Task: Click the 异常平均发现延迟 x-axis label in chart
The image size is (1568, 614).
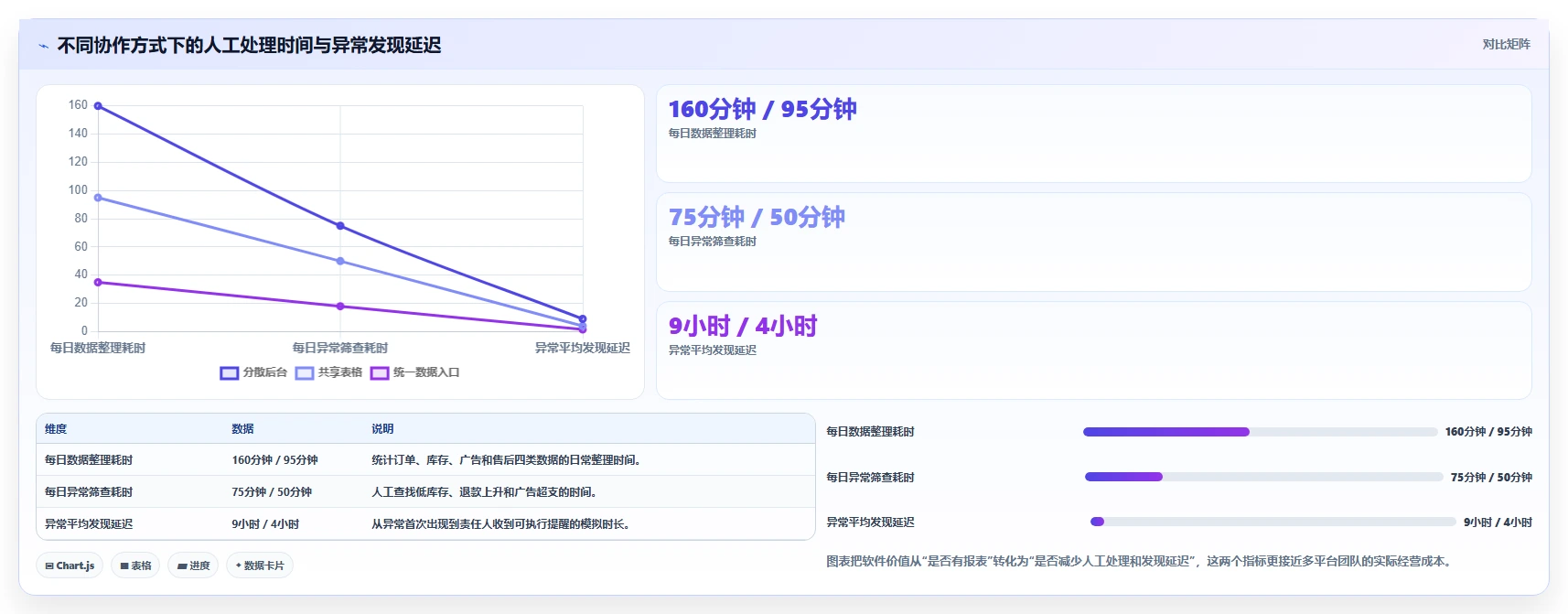Action: tap(583, 349)
